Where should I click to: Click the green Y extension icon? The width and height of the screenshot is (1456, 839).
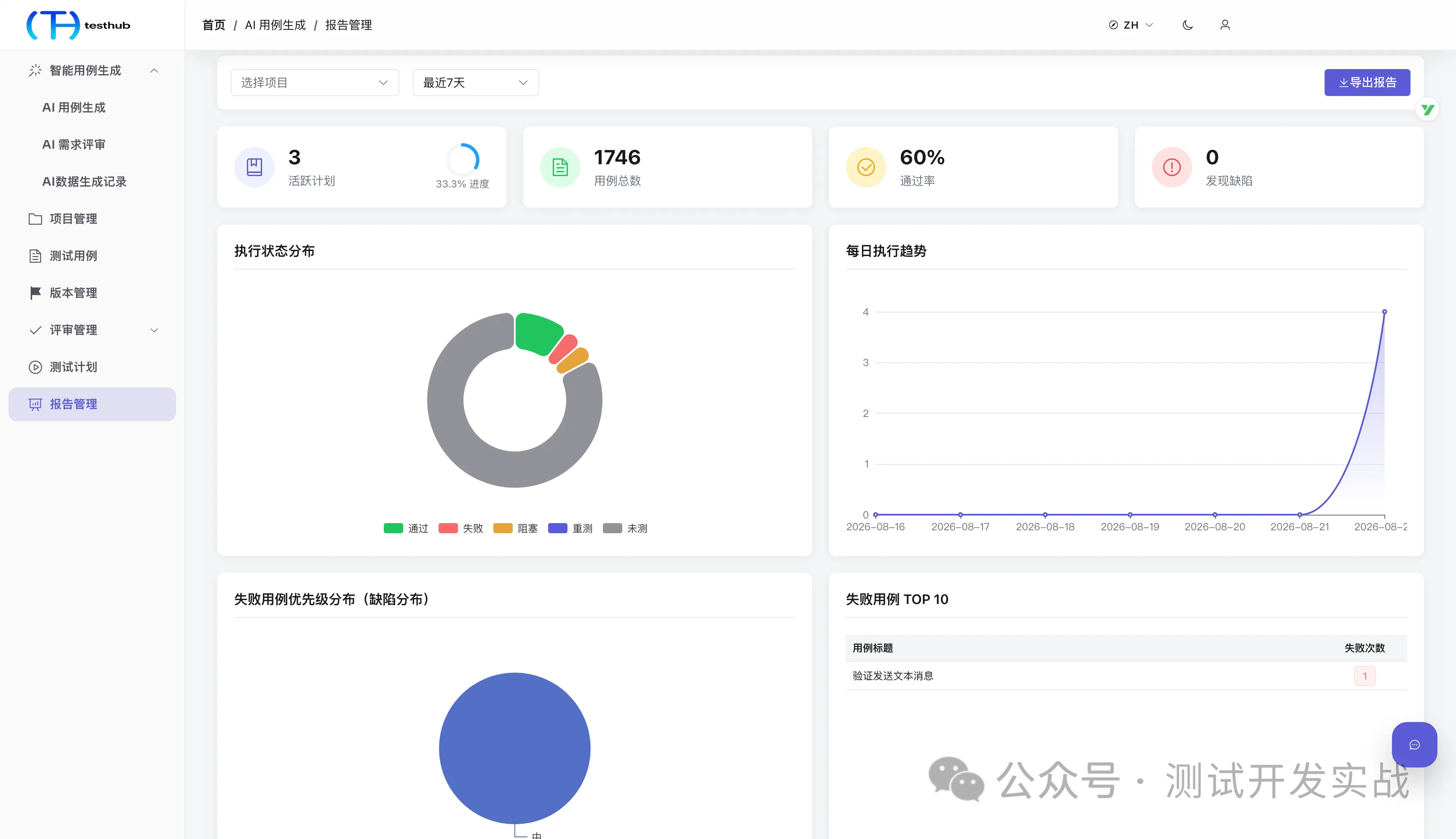click(x=1427, y=110)
